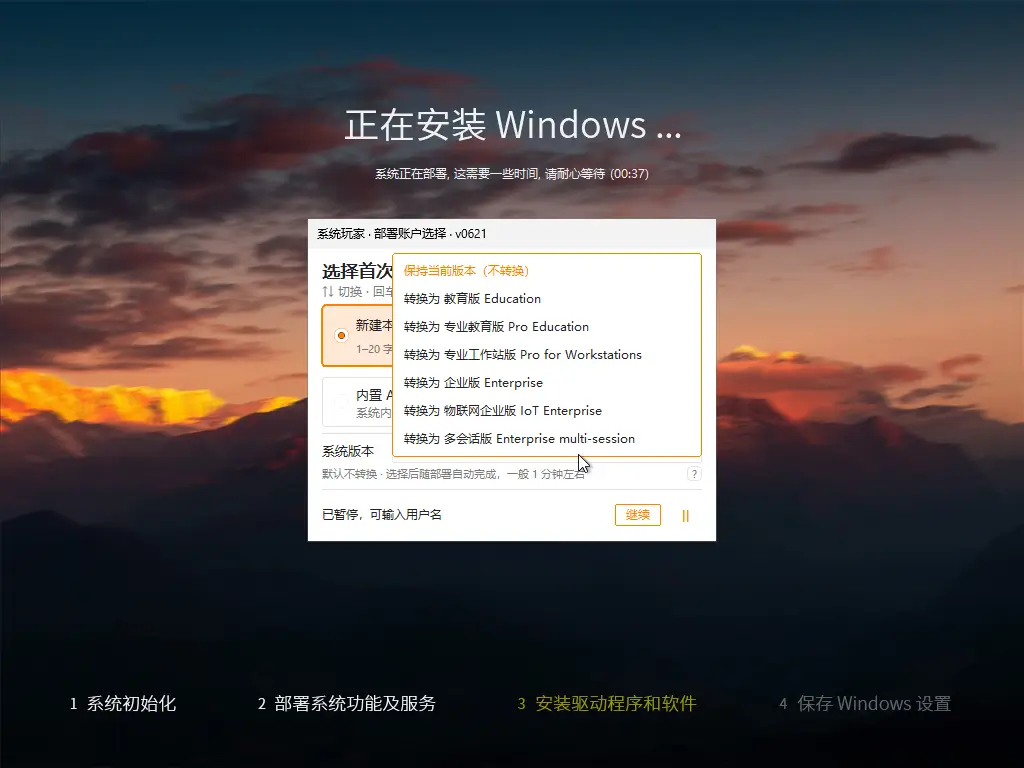Choose 转换为 专业教育版 Pro Education
1024x768 pixels.
547,327
